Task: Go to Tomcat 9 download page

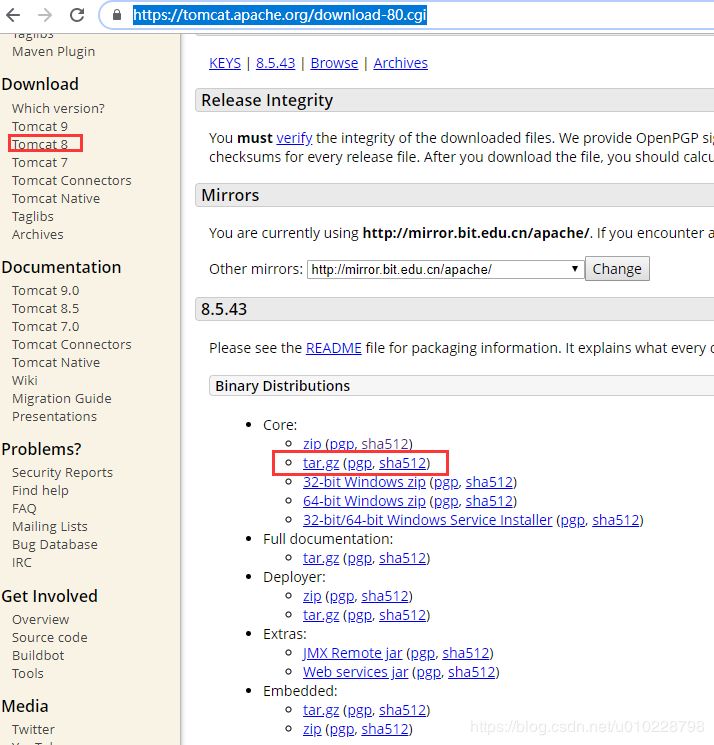Action: [40, 127]
